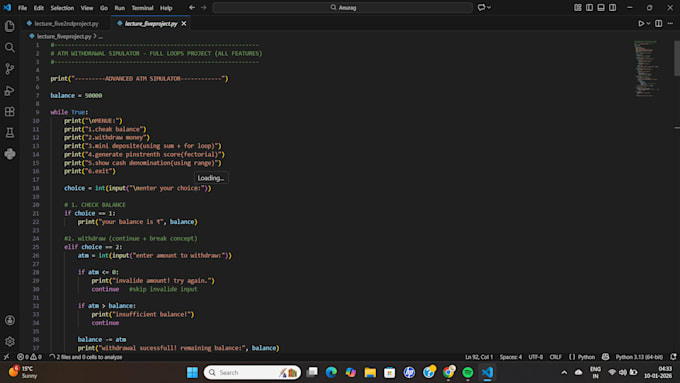Screen dimensions: 680x383
Task: Open the Accounts menu
Action: pos(10,320)
